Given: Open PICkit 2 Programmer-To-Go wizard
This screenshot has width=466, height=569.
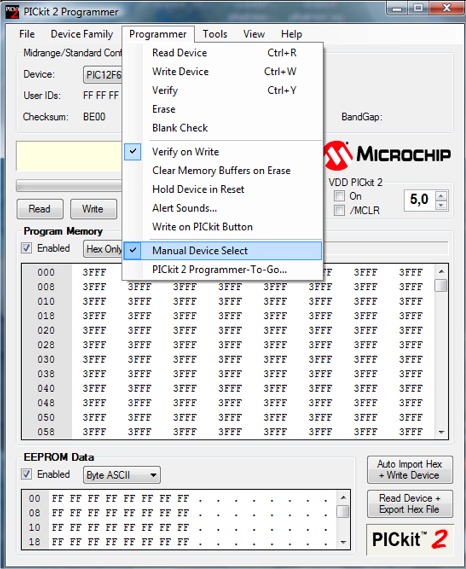Looking at the screenshot, I should [222, 270].
